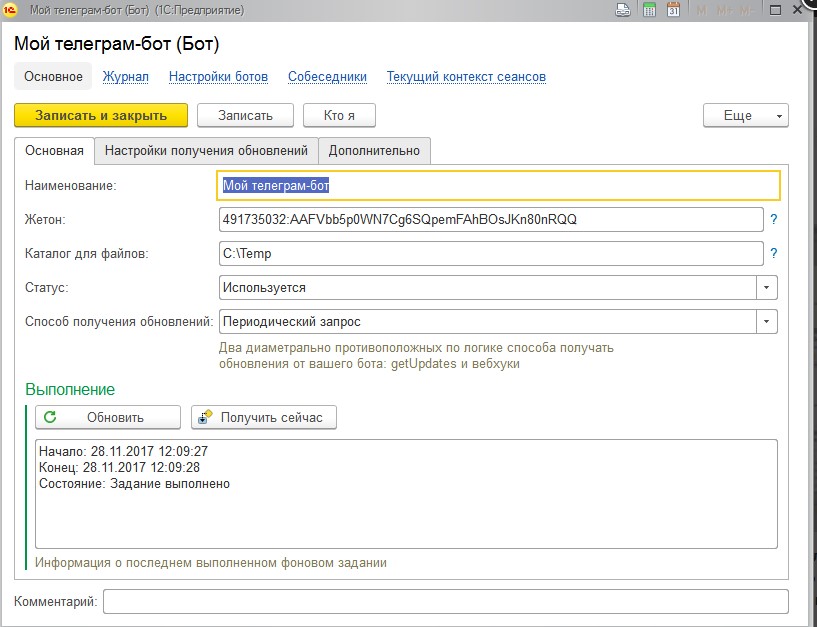The width and height of the screenshot is (817, 627).
Task: Click the Жетон token input field
Action: 490,220
